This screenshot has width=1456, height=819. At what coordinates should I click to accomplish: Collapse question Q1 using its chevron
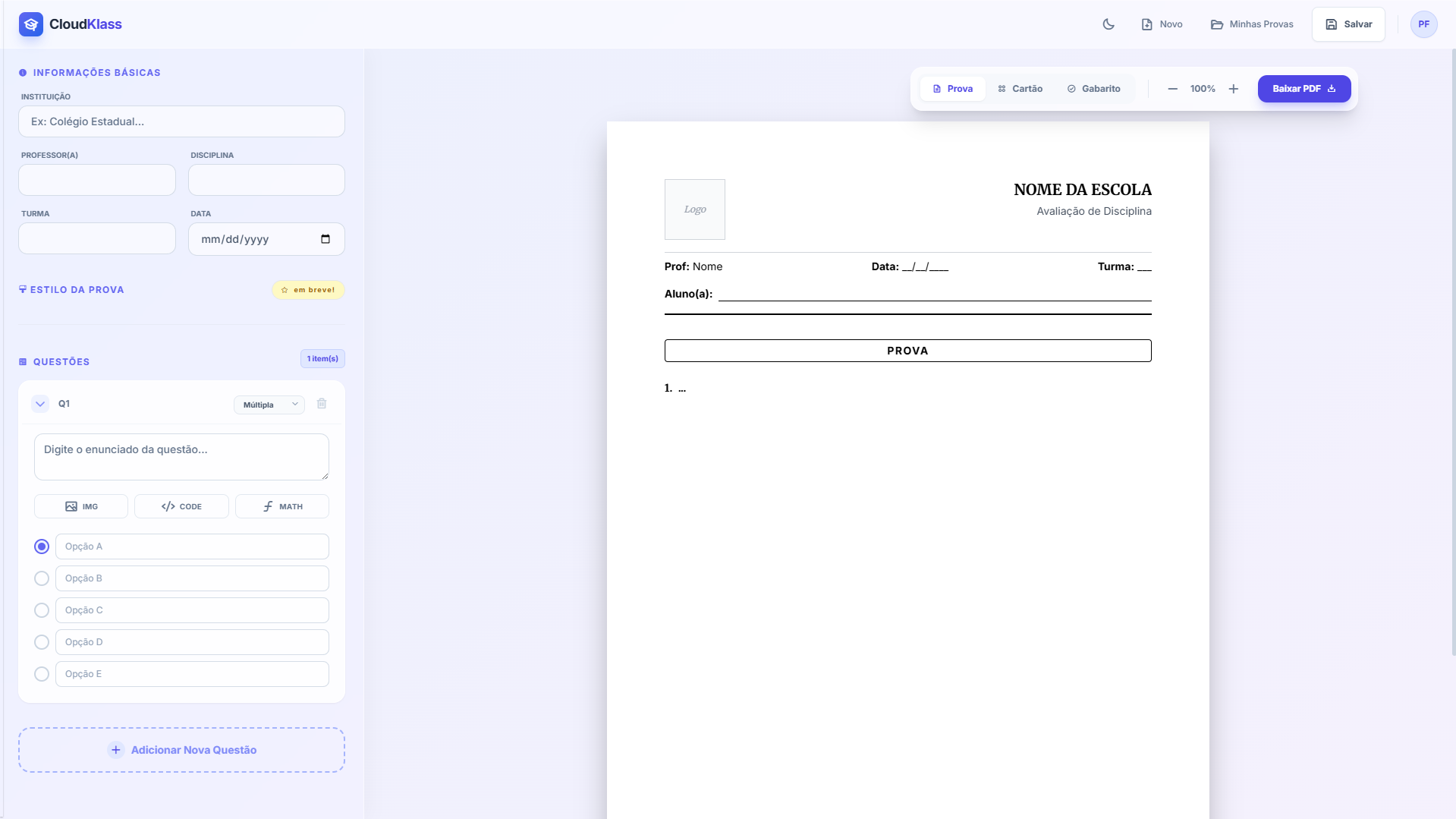[40, 404]
